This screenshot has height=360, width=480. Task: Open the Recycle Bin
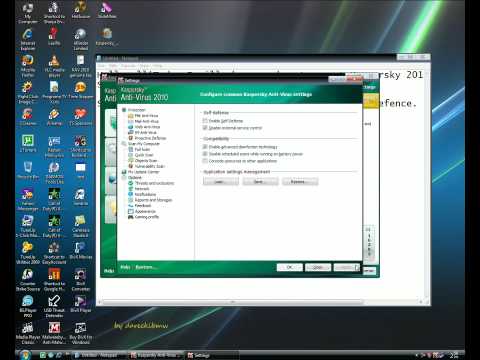click(28, 171)
